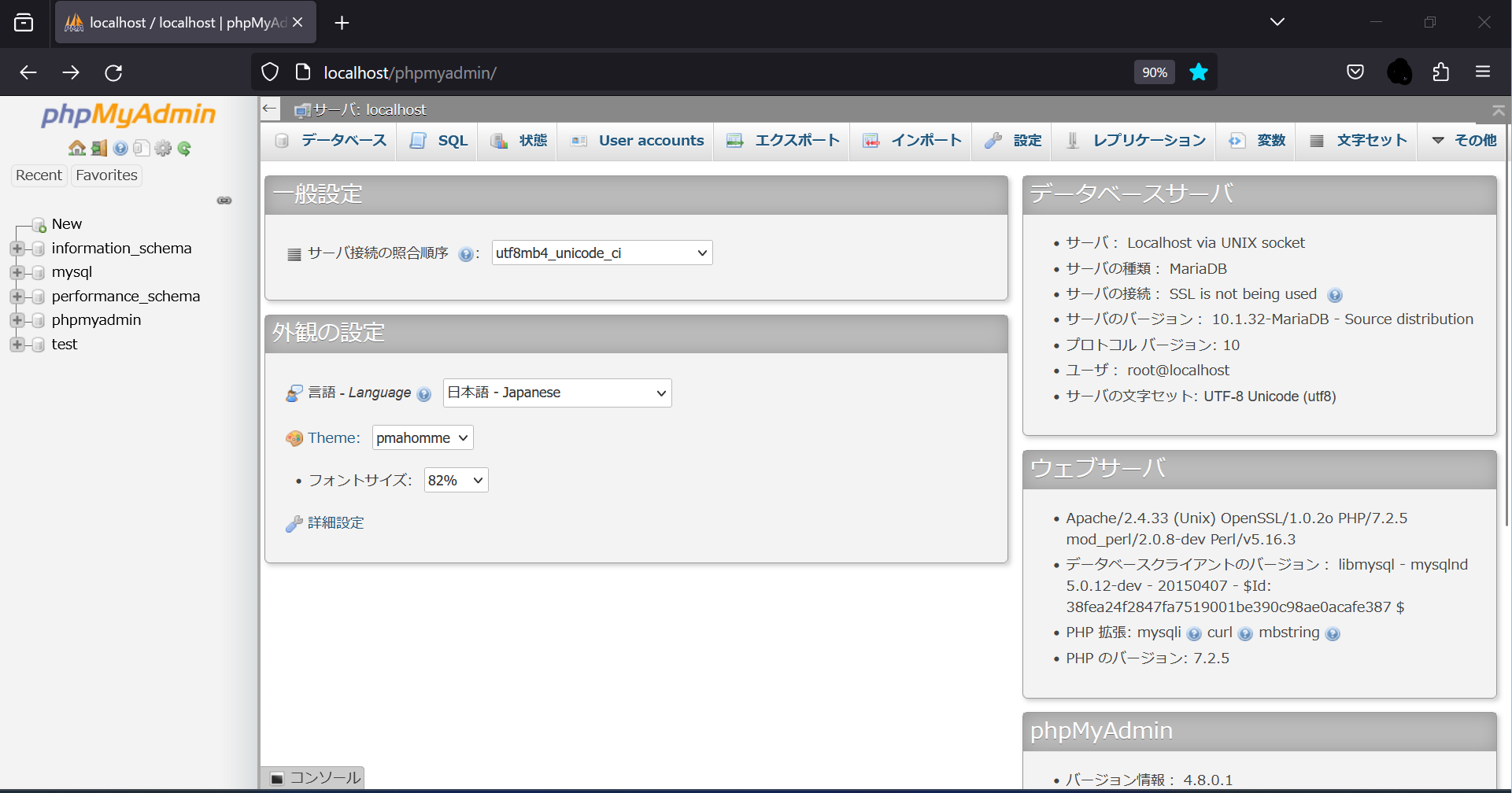This screenshot has height=793, width=1512.
Task: Select the test database name
Action: 65,345
